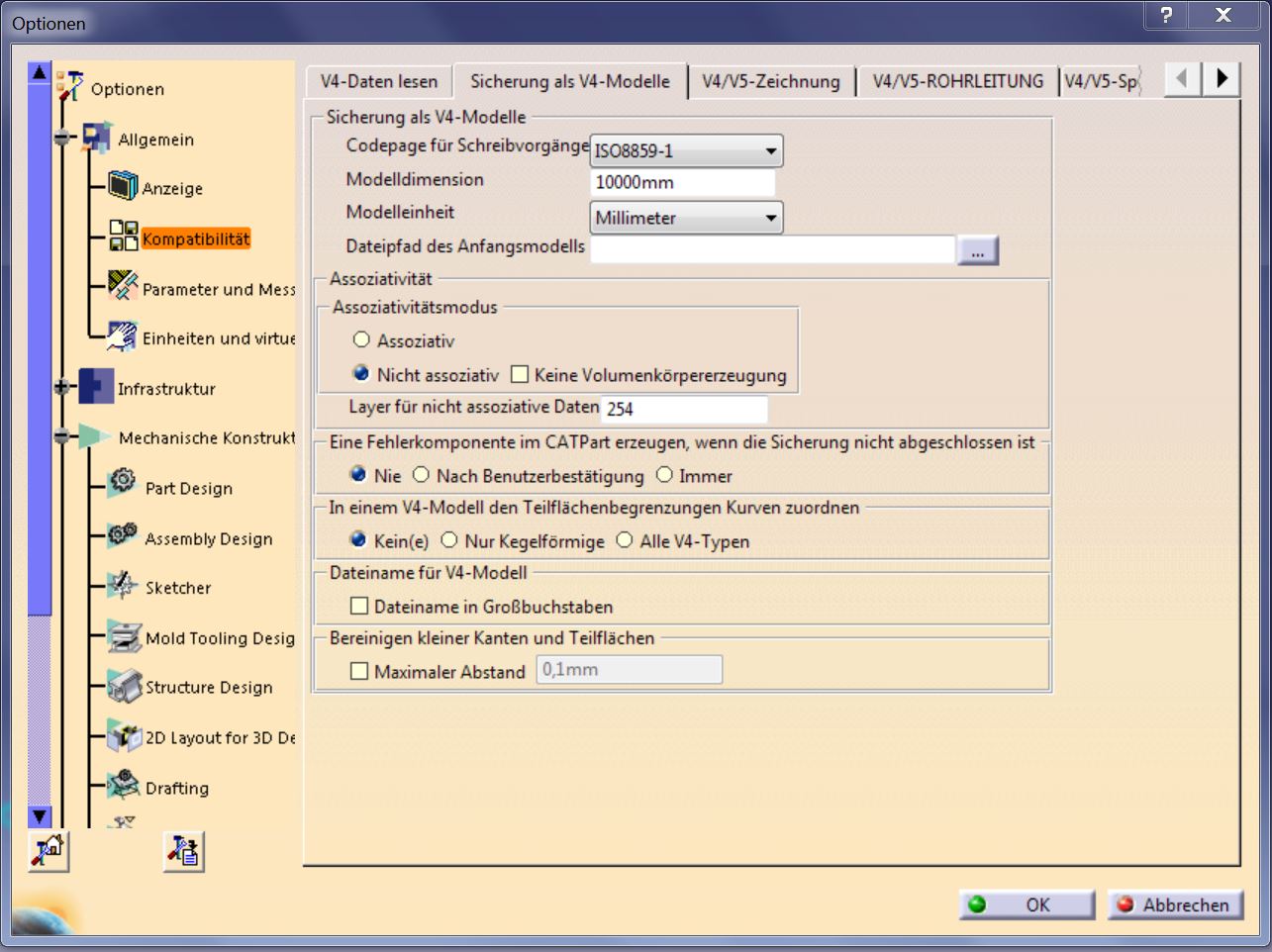Open the V4/V5-Zeichnung tab

771,81
